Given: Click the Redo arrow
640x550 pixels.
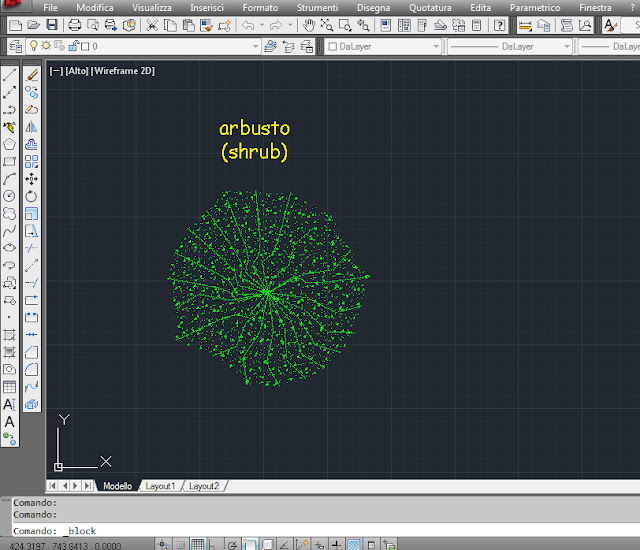Looking at the screenshot, I should (276, 25).
